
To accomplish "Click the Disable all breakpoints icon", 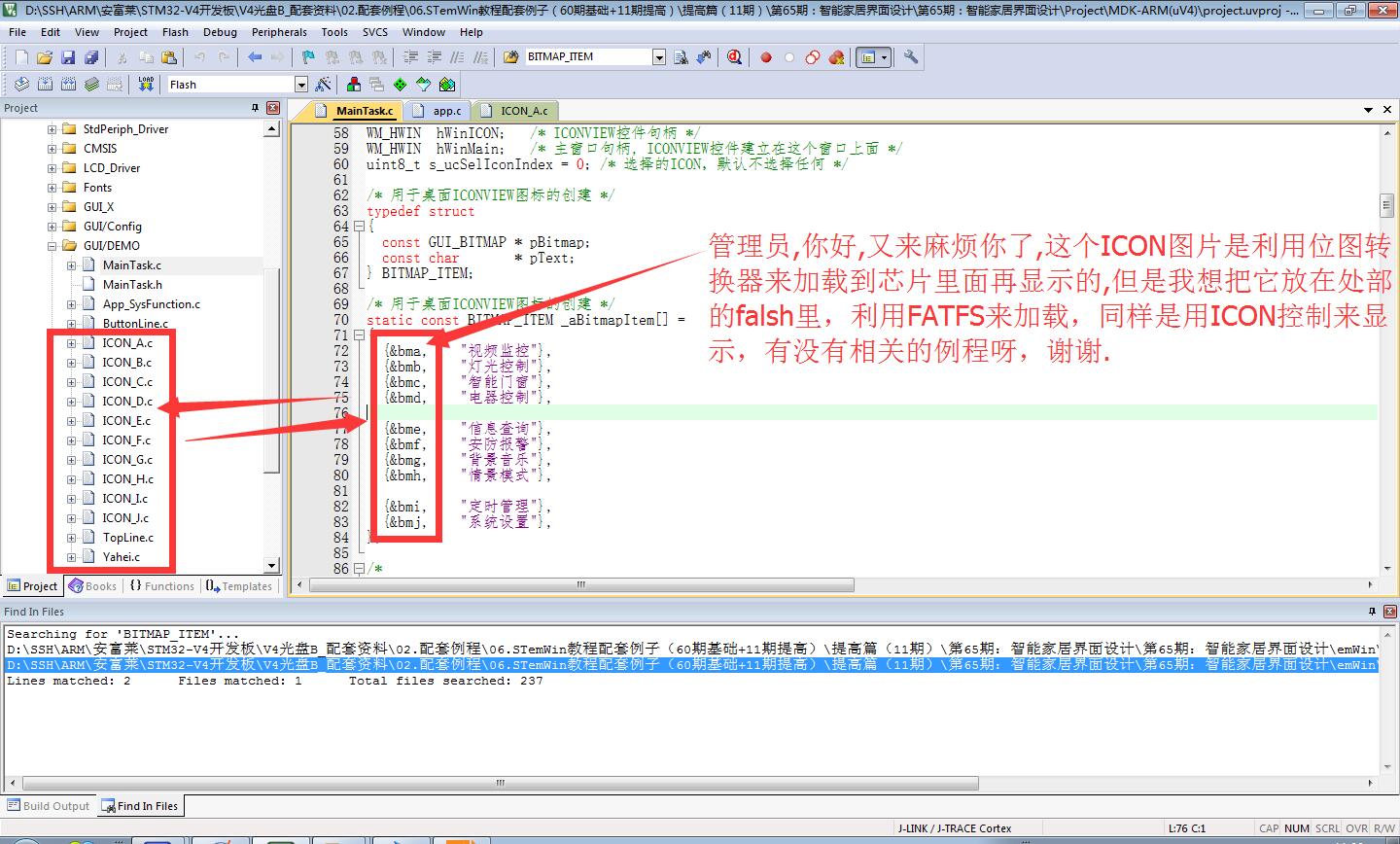I will [x=813, y=57].
